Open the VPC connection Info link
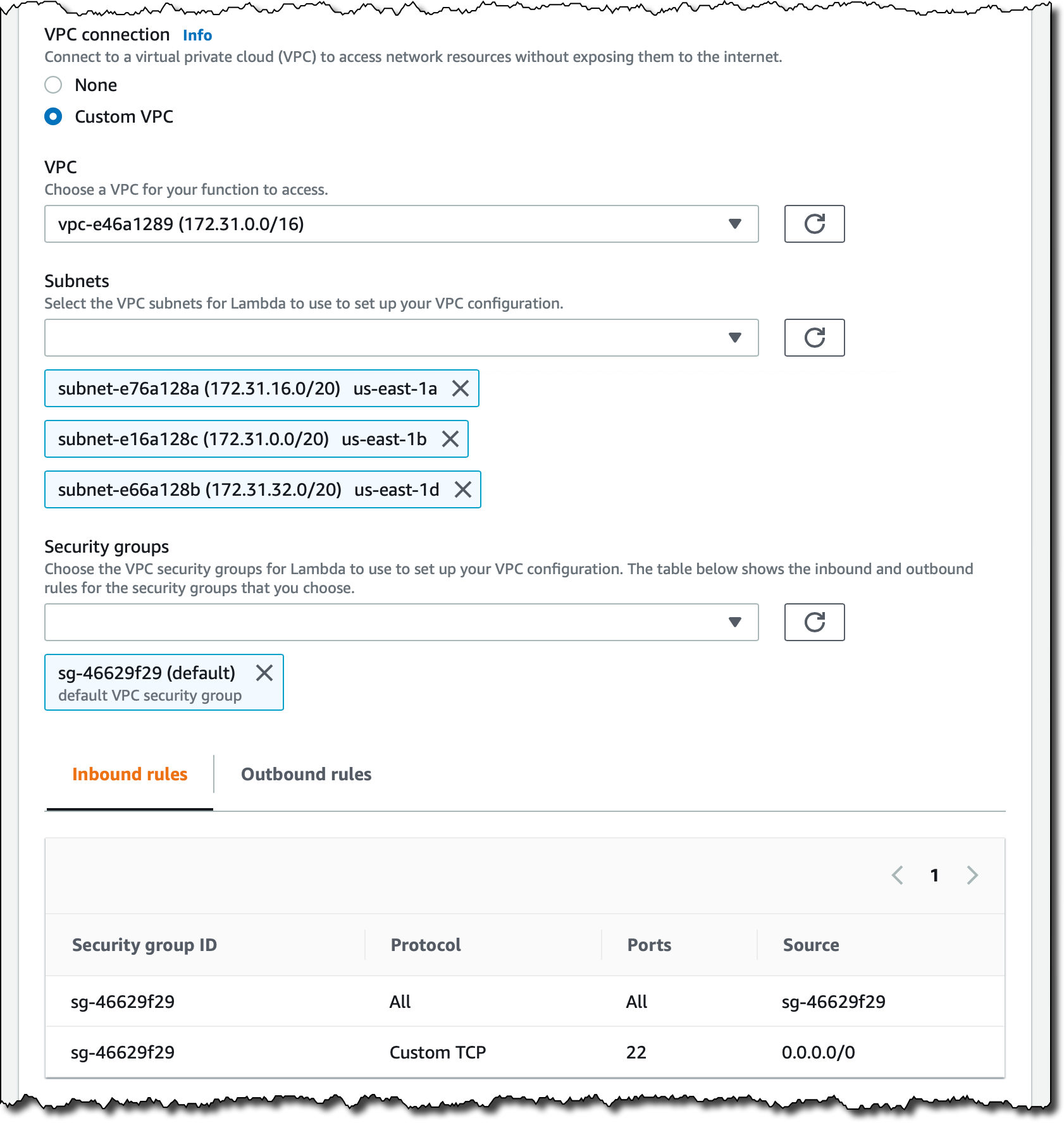Screen dimensions: 1064x1123 tap(197, 35)
